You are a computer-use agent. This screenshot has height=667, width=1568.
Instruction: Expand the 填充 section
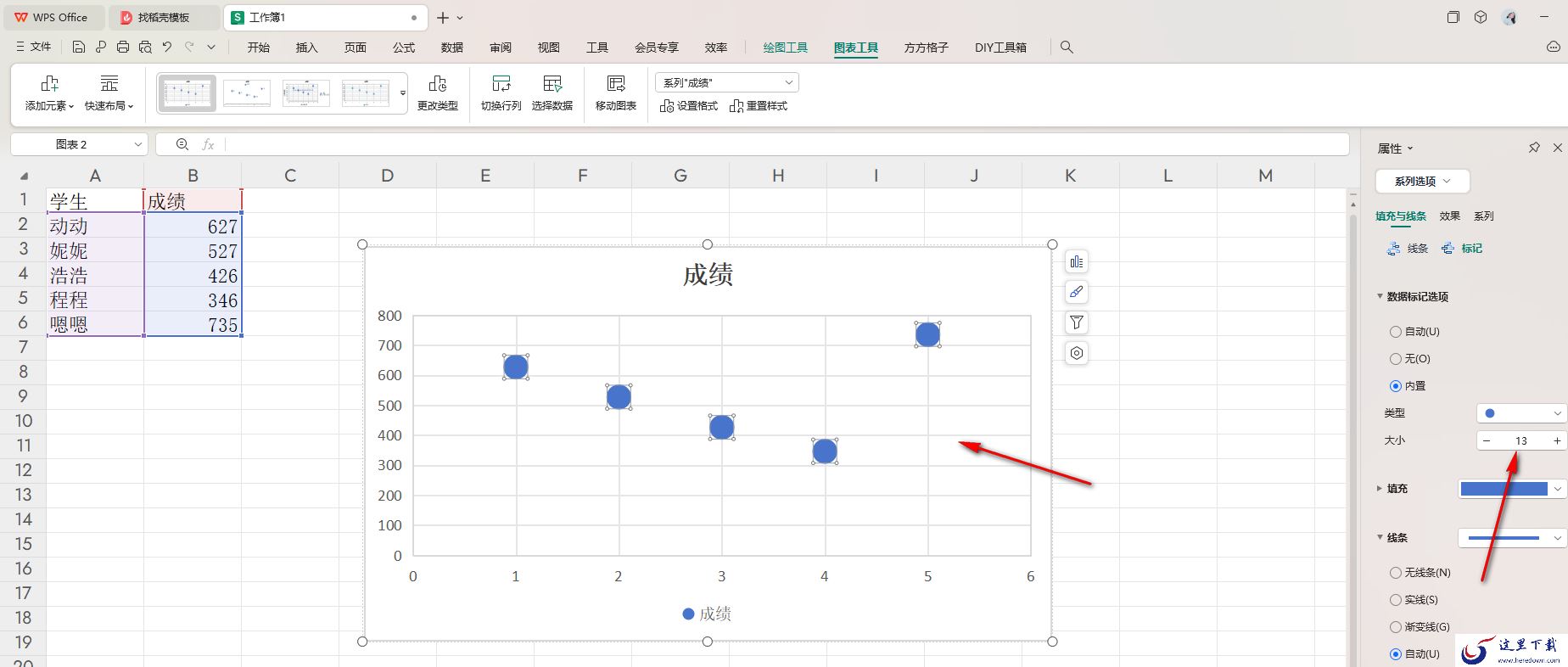coord(1380,488)
